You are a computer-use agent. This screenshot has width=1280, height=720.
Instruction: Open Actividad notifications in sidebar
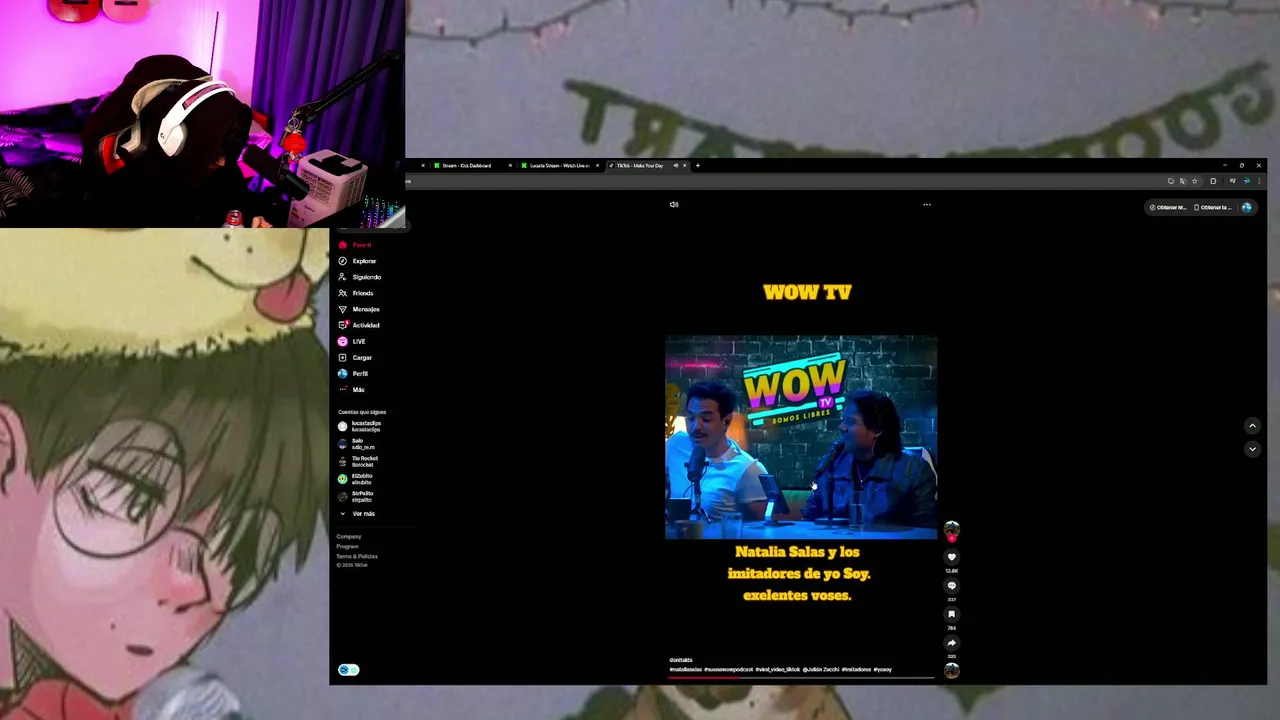point(359,325)
